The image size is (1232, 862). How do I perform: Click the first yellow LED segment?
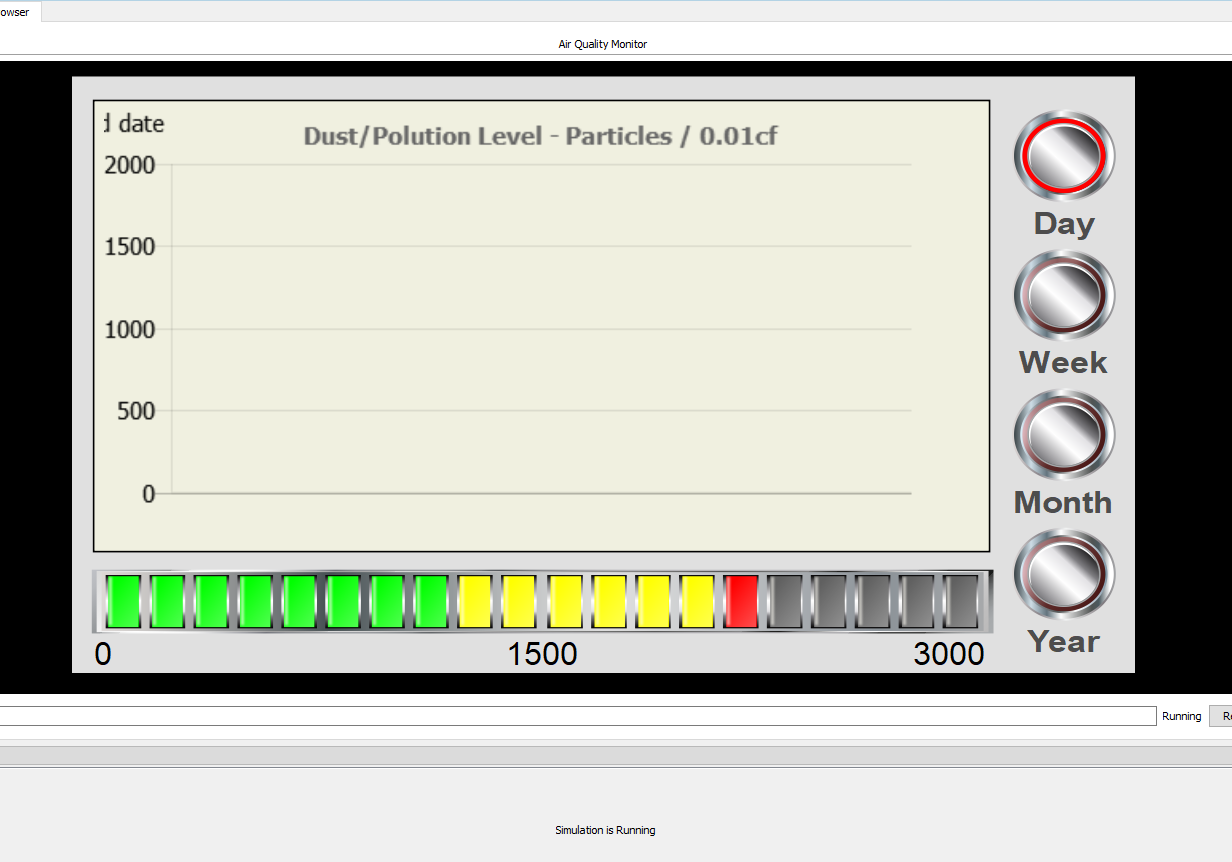point(475,601)
